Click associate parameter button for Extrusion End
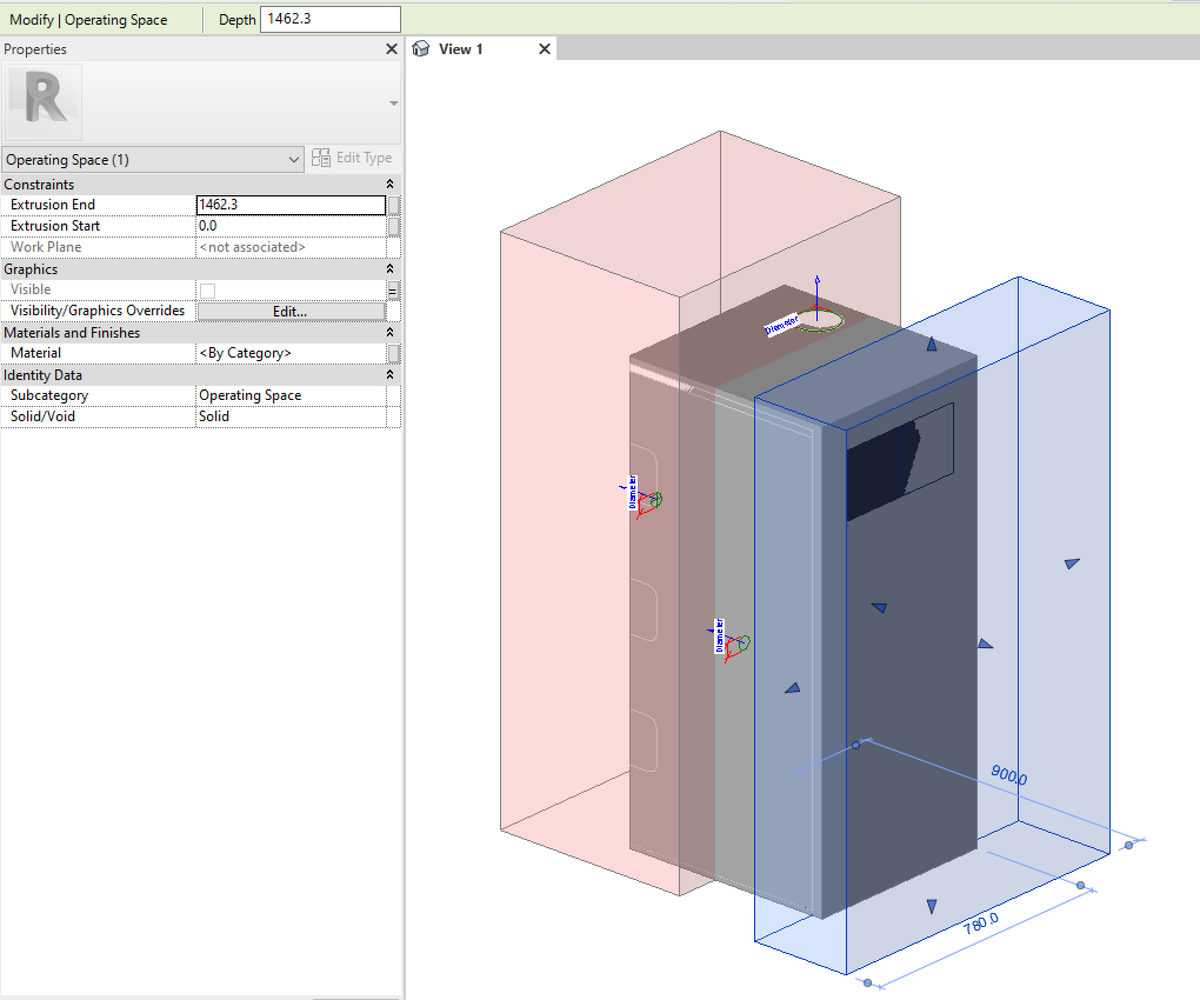 394,205
